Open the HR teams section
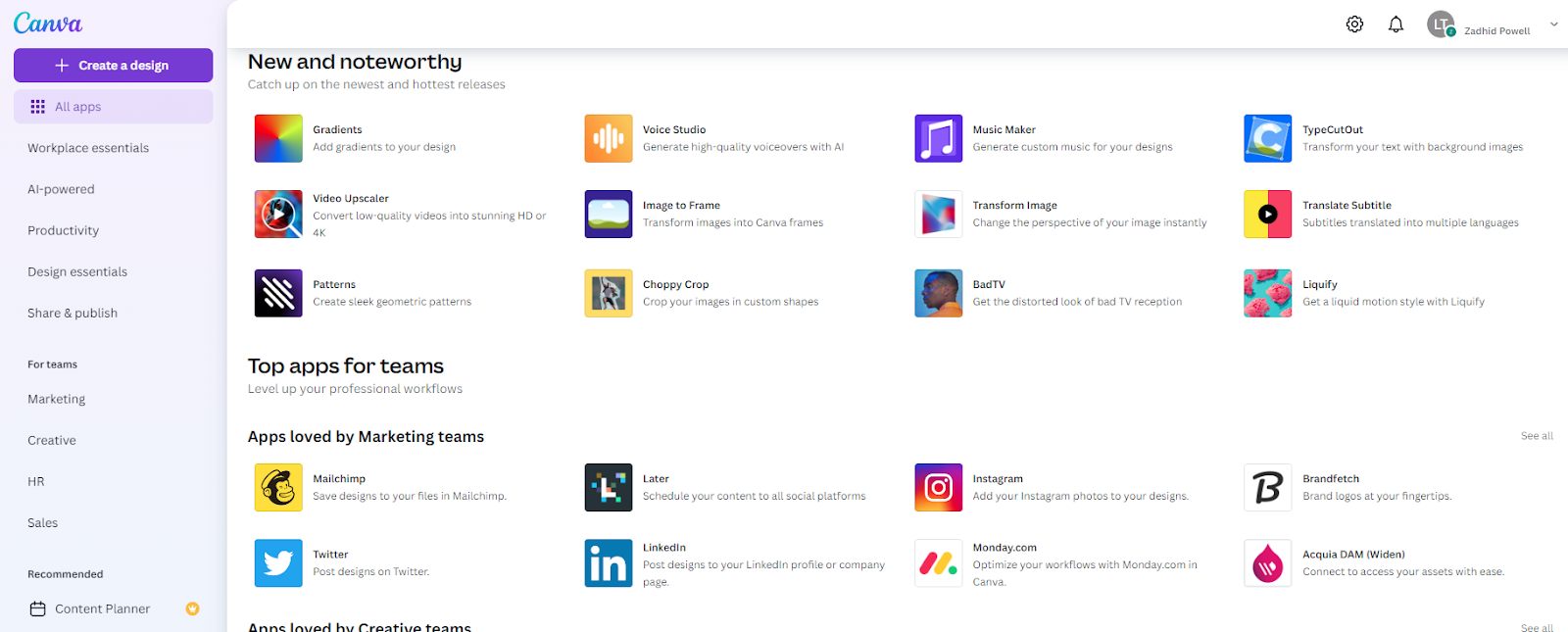The width and height of the screenshot is (1568, 632). pyautogui.click(x=36, y=481)
